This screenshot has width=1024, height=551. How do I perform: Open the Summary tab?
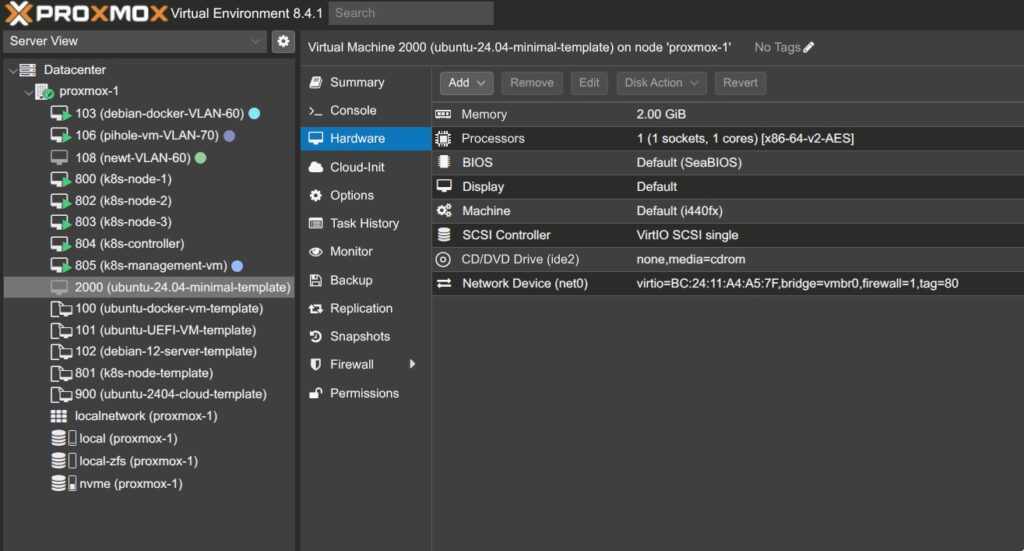pyautogui.click(x=366, y=82)
